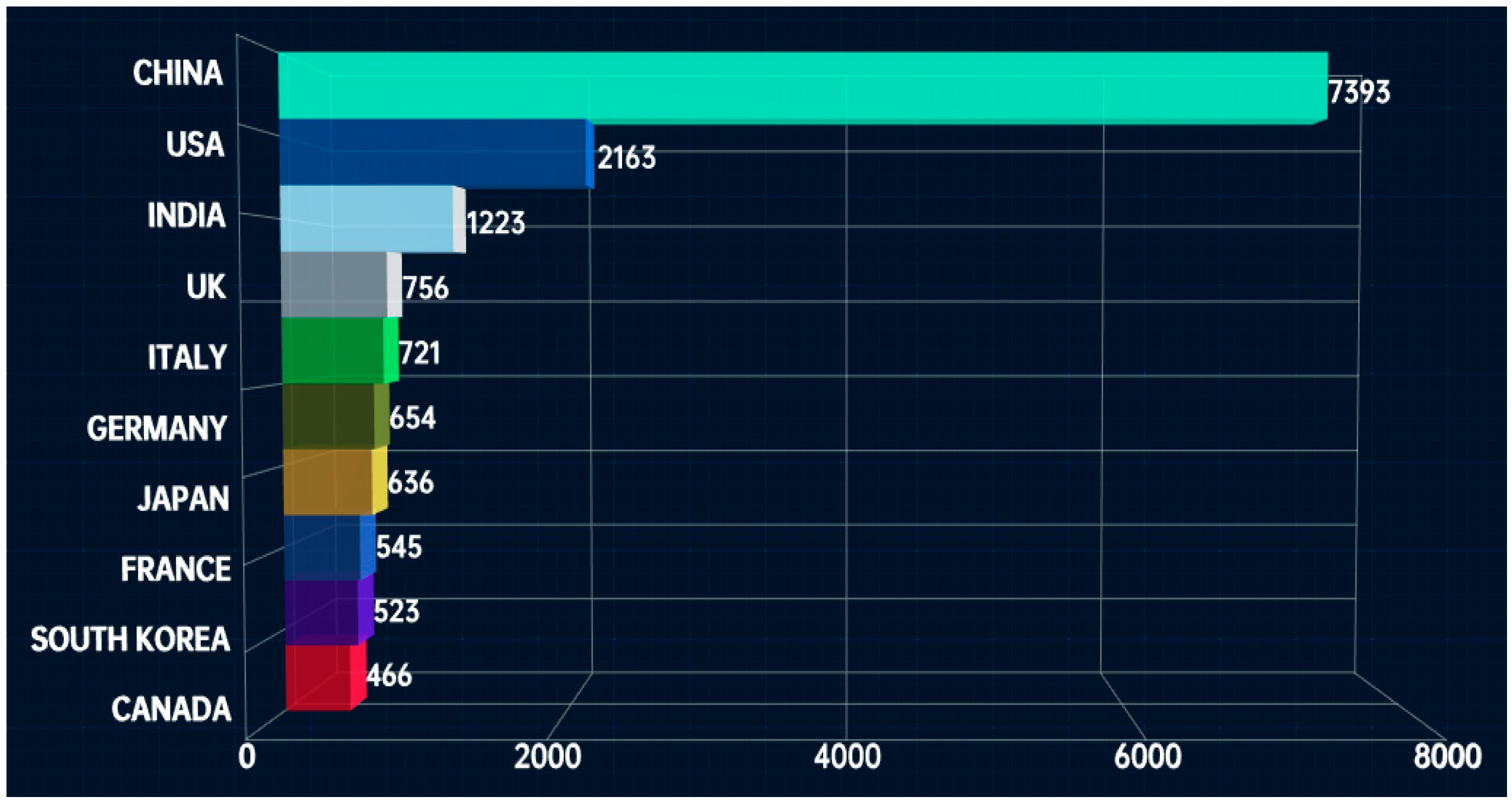This screenshot has height=803, width=1512.
Task: Click the GERMANY category label
Action: pos(157,428)
